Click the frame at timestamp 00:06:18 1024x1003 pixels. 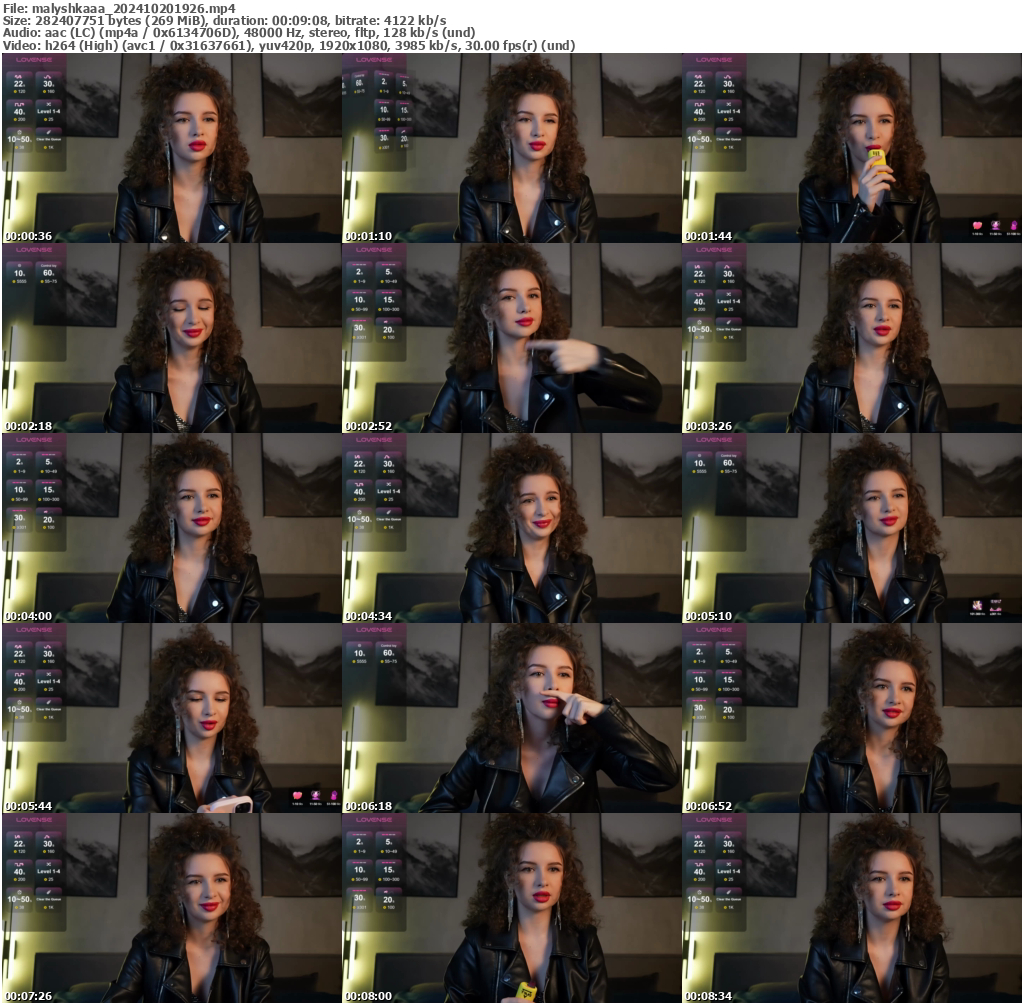point(511,718)
